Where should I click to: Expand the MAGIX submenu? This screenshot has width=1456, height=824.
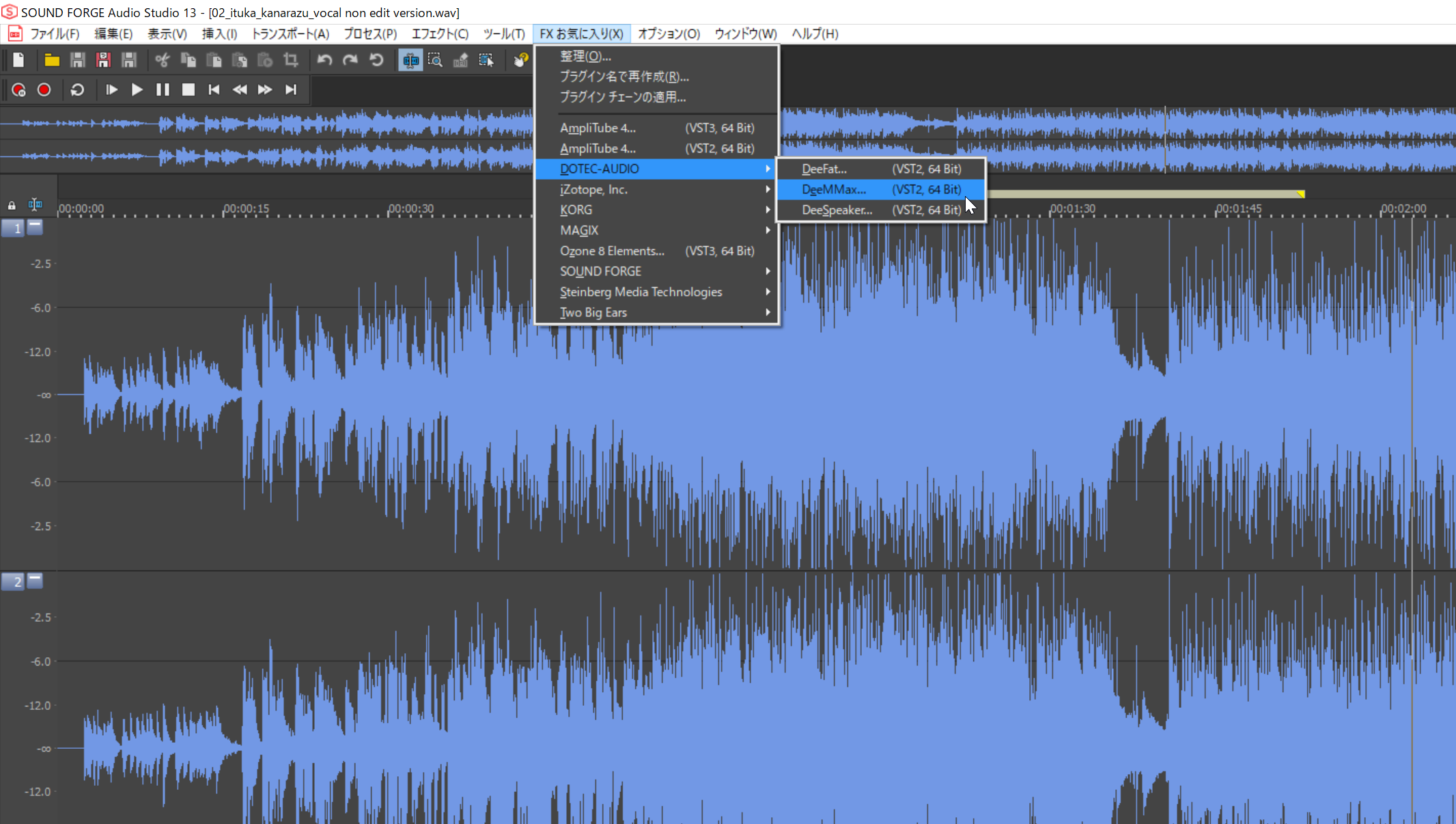[657, 230]
